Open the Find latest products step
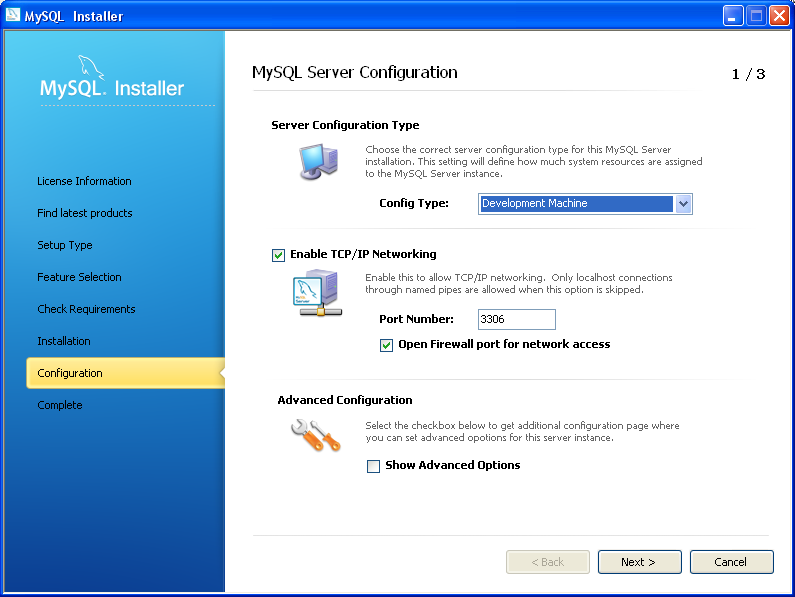This screenshot has width=795, height=597. pos(84,213)
